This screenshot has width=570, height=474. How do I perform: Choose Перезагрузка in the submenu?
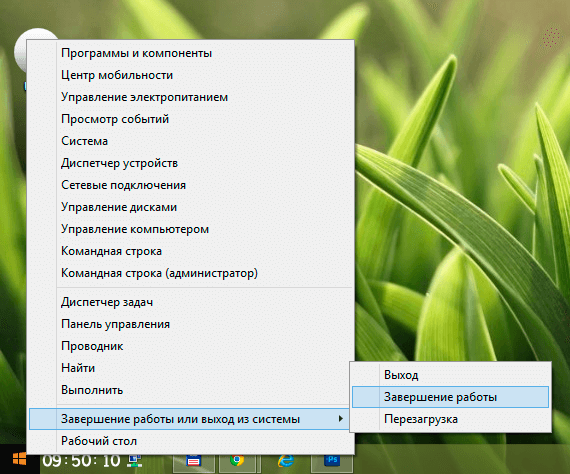(x=450, y=419)
